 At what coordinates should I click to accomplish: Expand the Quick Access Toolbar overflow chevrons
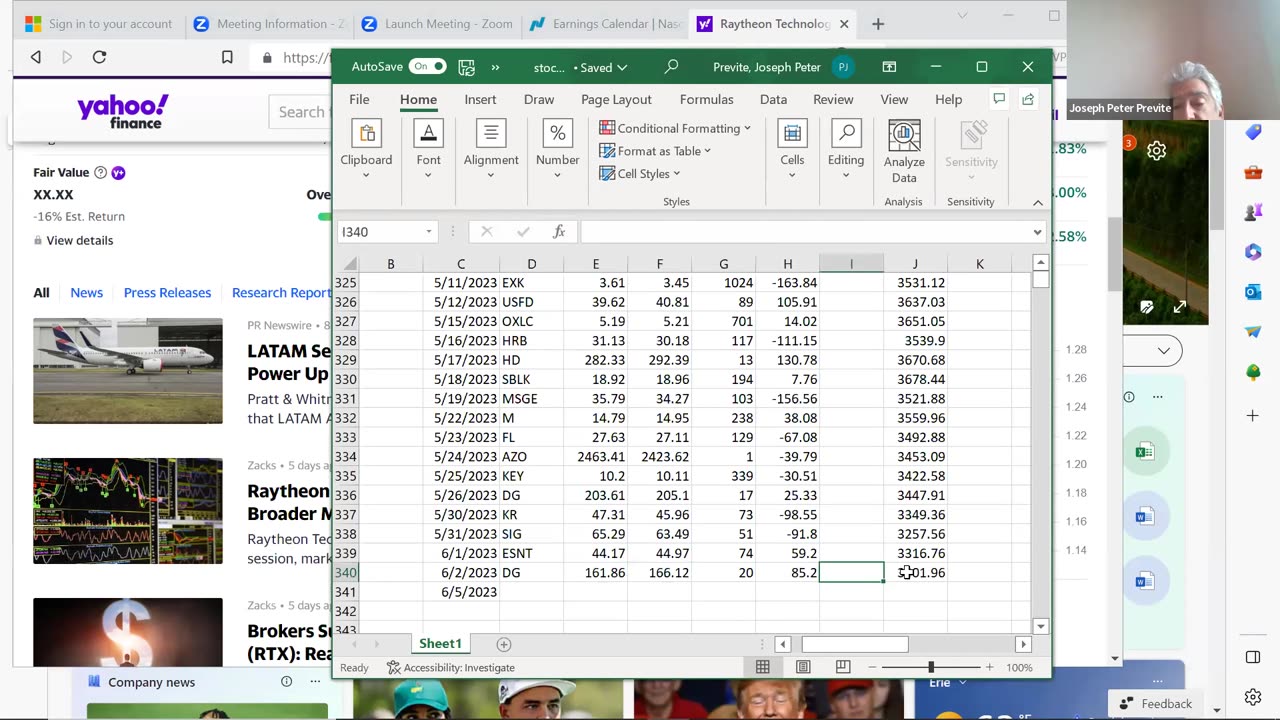495,67
